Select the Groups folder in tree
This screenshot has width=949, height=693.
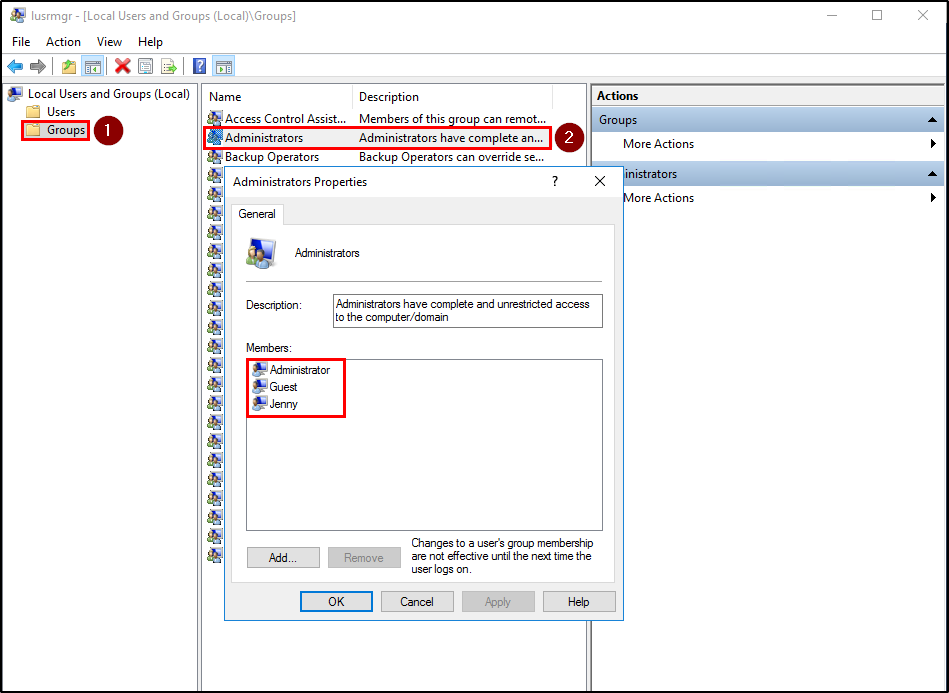66,130
